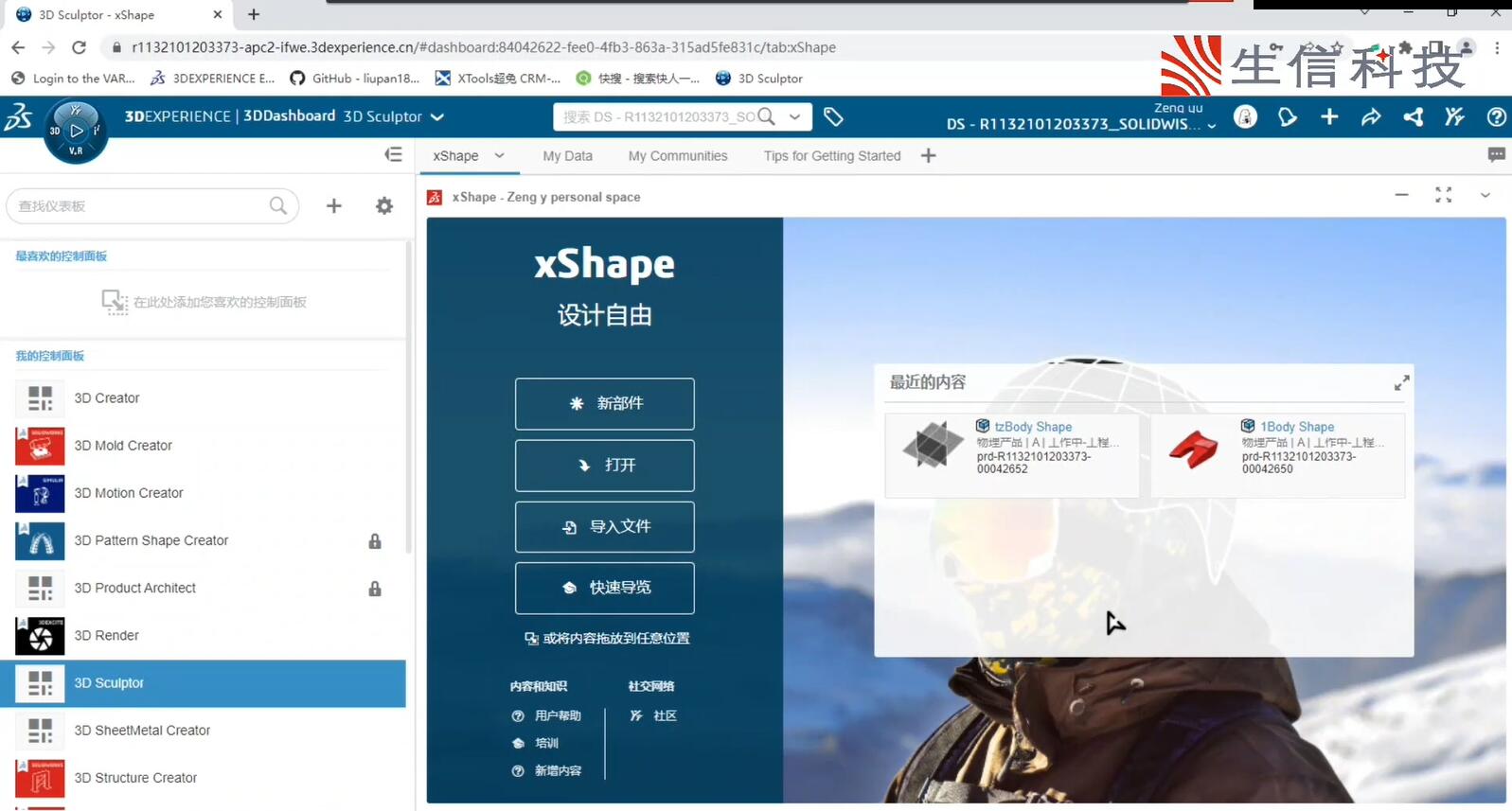Click the 3DS compass play button
The height and width of the screenshot is (811, 1512).
(x=77, y=131)
